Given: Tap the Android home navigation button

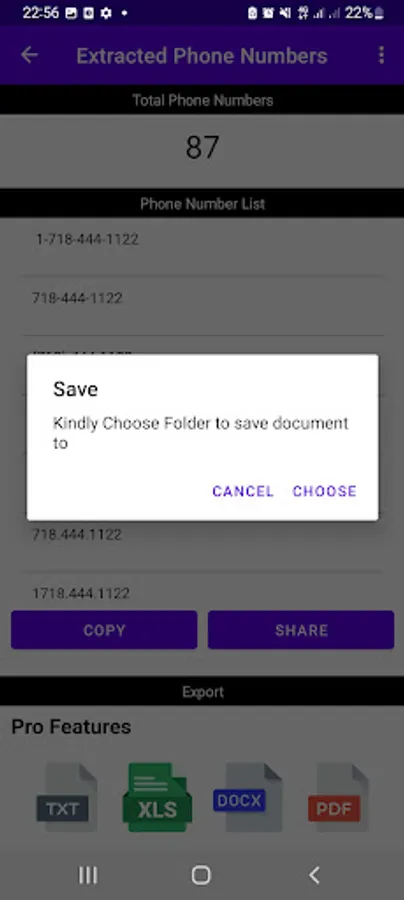Looking at the screenshot, I should [201, 875].
